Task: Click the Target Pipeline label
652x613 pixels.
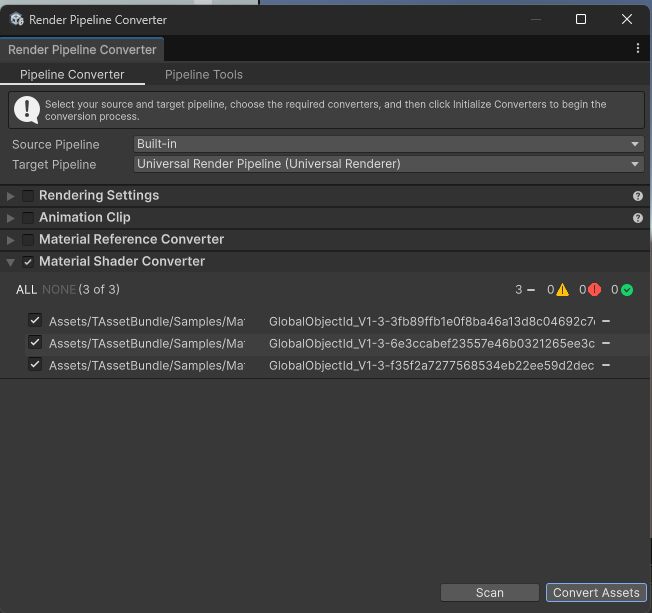Action: [x=54, y=165]
